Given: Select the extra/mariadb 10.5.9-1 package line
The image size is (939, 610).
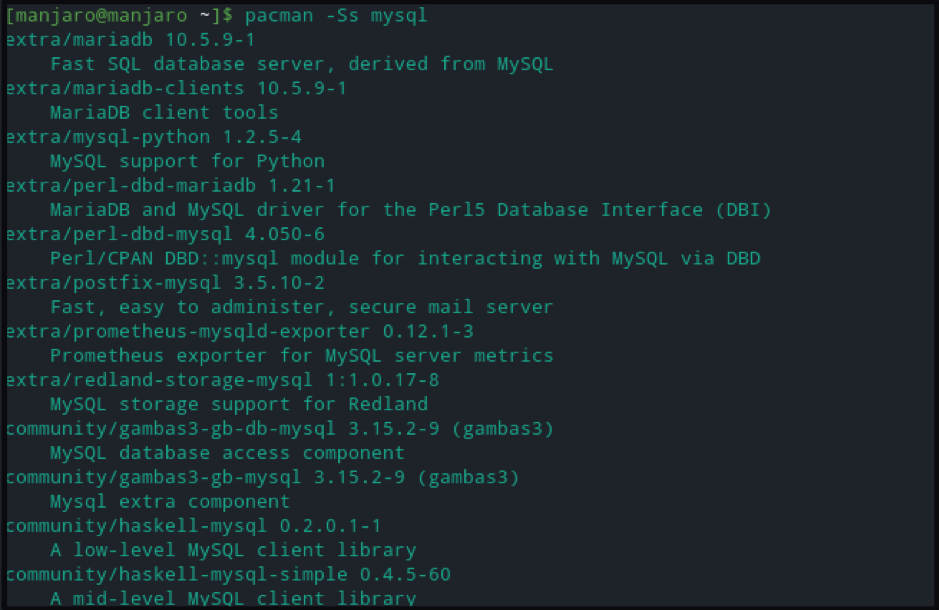Looking at the screenshot, I should click(x=131, y=40).
